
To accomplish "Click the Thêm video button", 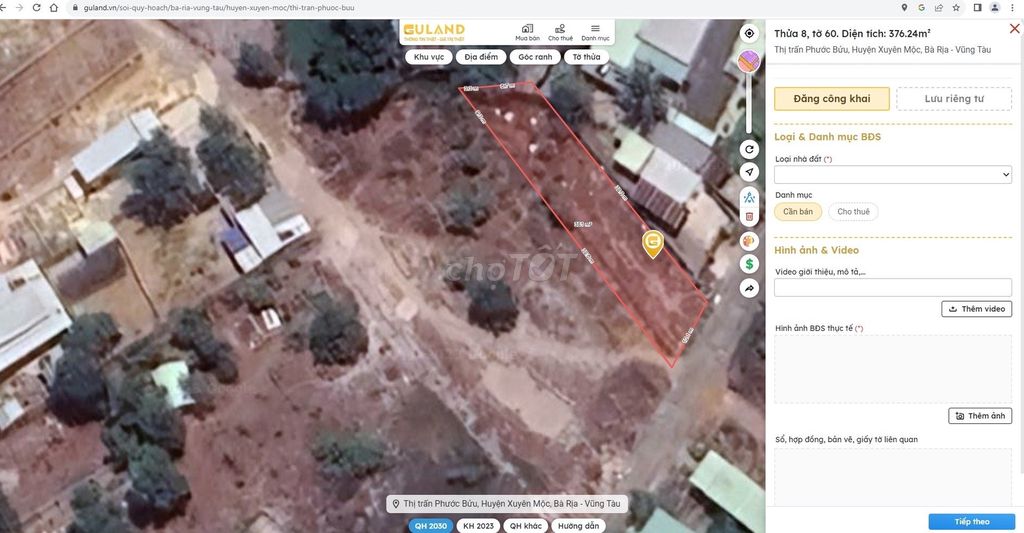I will [976, 309].
